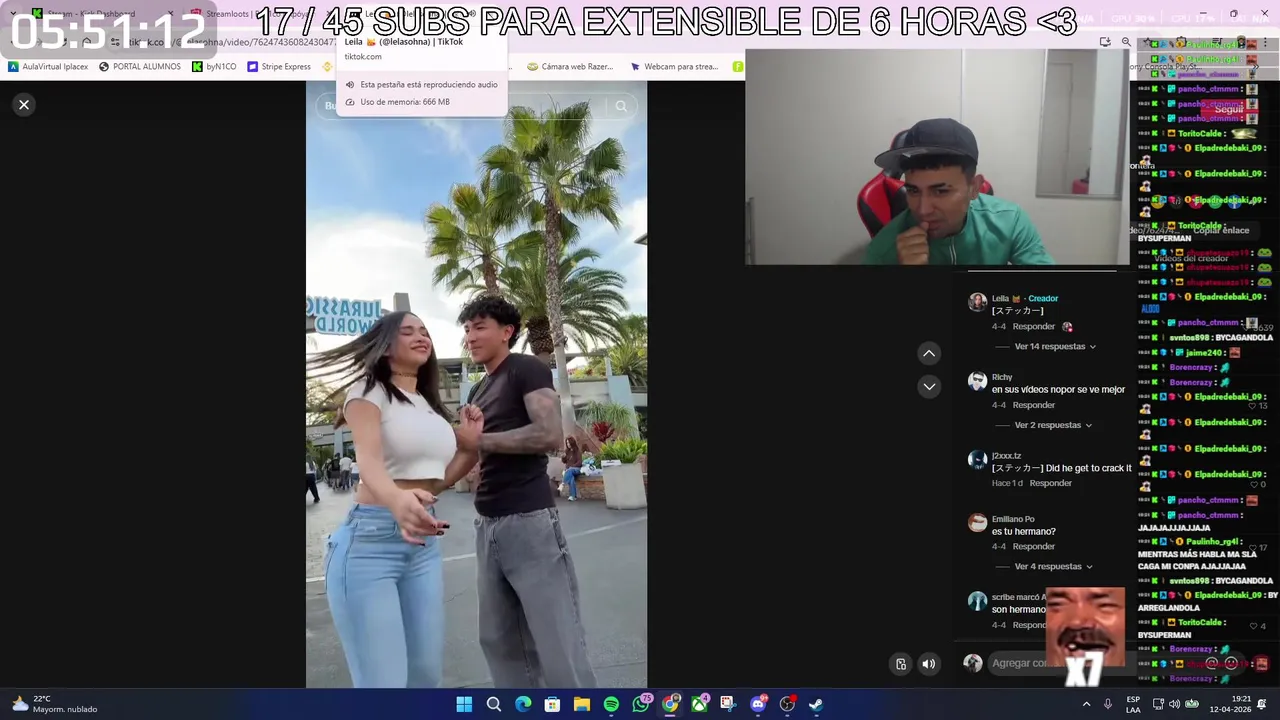
Task: Open the 'AulaVirtual Iplacex' bookmark
Action: [x=48, y=67]
